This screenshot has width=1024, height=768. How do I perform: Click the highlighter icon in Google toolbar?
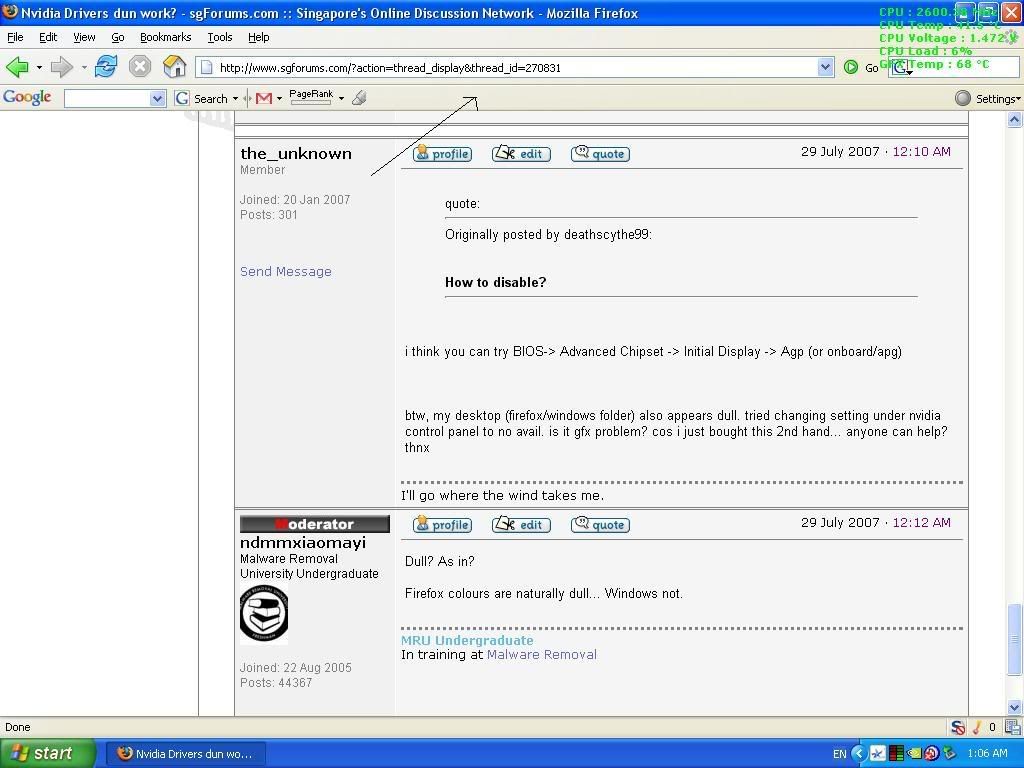coord(359,98)
